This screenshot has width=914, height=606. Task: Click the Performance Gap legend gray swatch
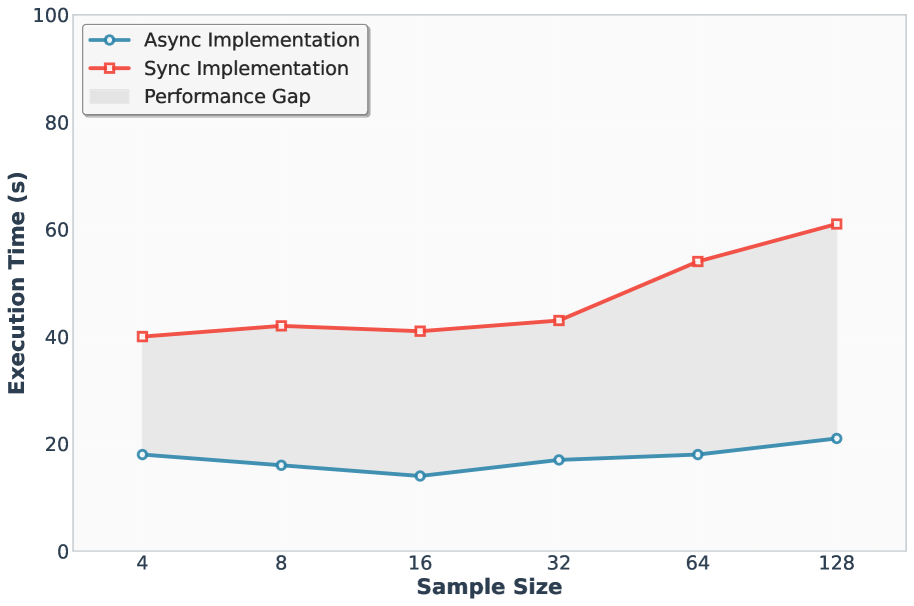click(110, 97)
